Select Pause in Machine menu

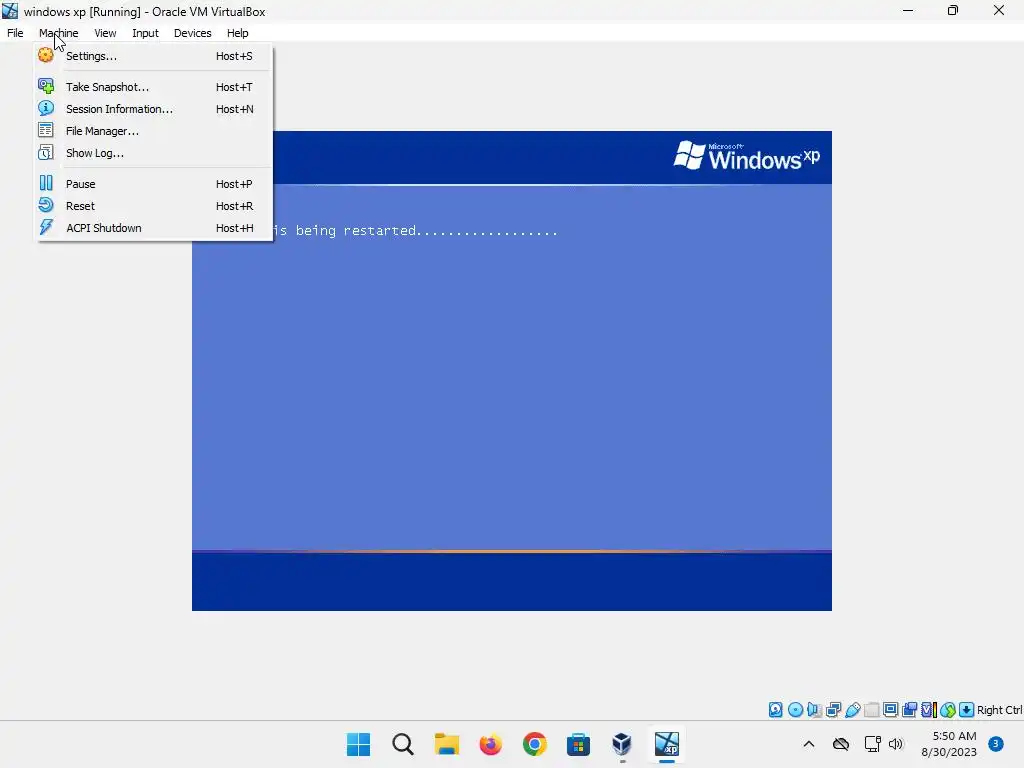(x=153, y=184)
